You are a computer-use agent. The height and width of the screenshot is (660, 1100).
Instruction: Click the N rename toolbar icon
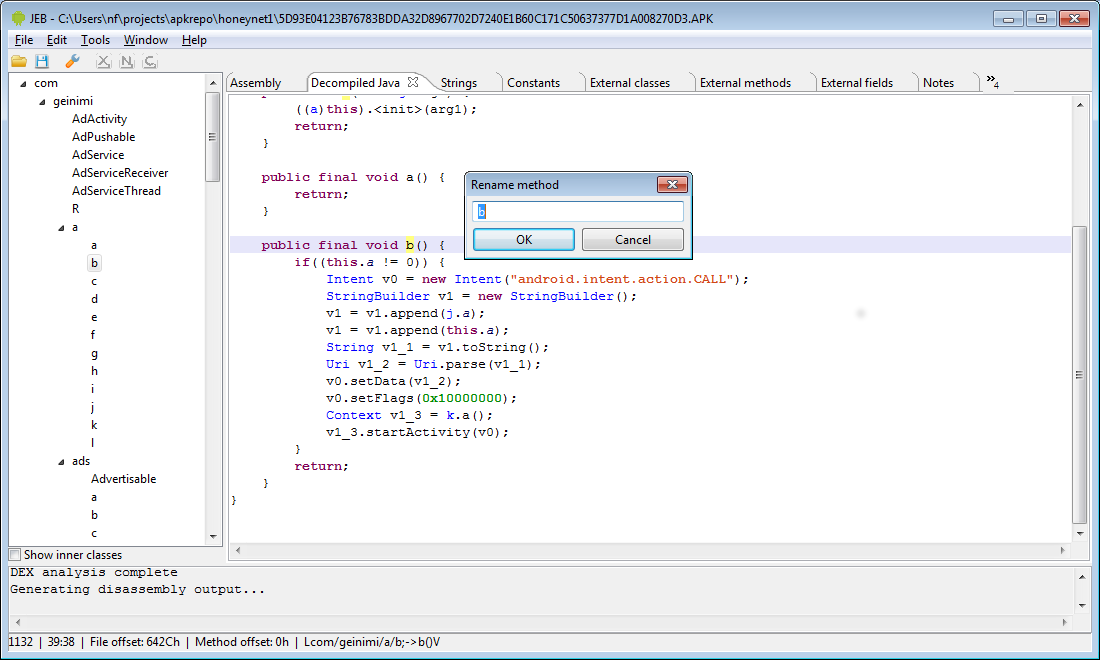point(126,62)
